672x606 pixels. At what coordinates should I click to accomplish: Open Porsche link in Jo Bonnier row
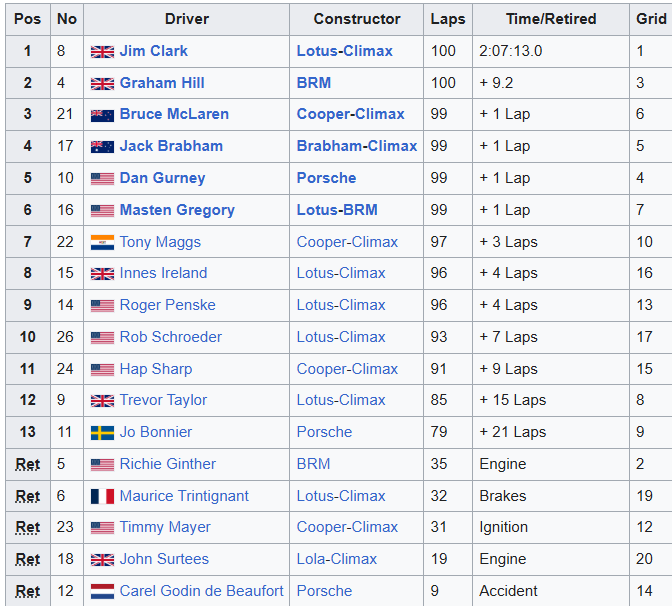click(324, 432)
